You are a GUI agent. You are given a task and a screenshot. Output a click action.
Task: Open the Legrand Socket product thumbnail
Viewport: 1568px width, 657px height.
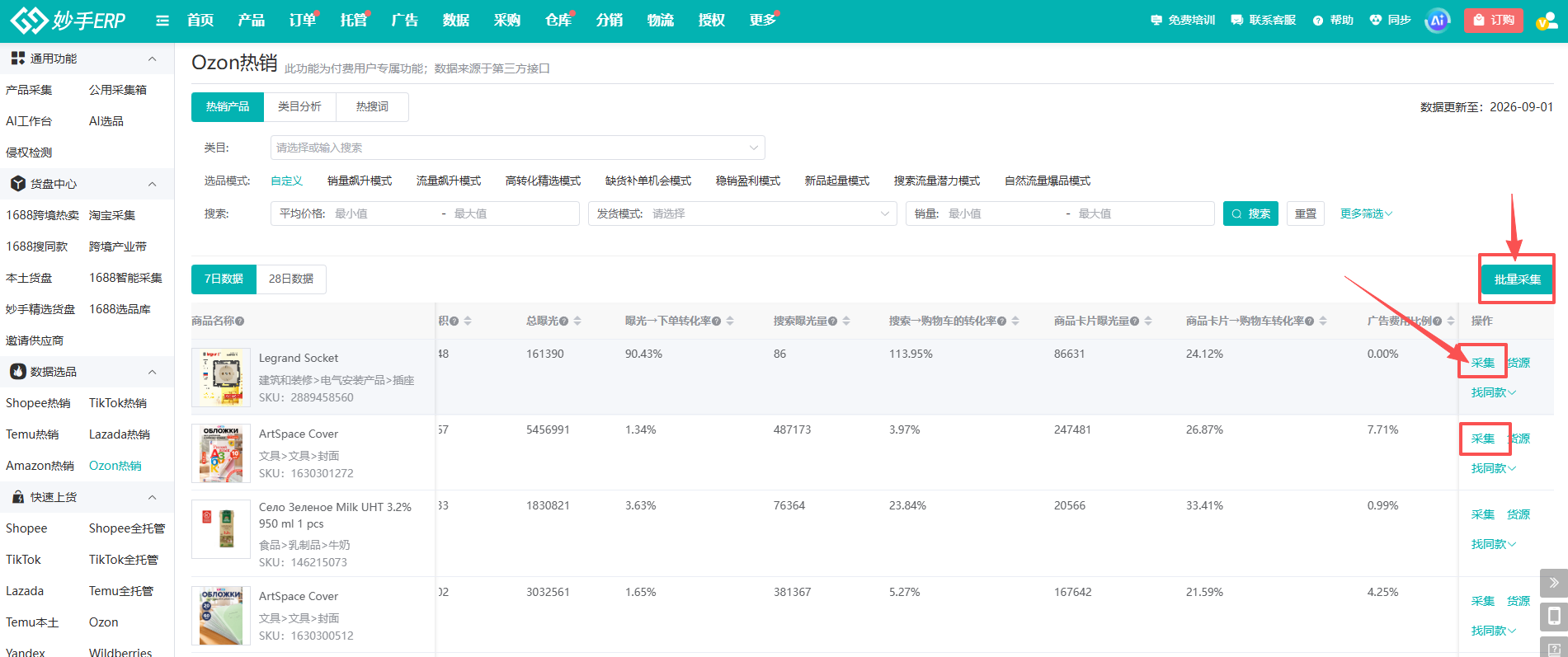pyautogui.click(x=221, y=377)
